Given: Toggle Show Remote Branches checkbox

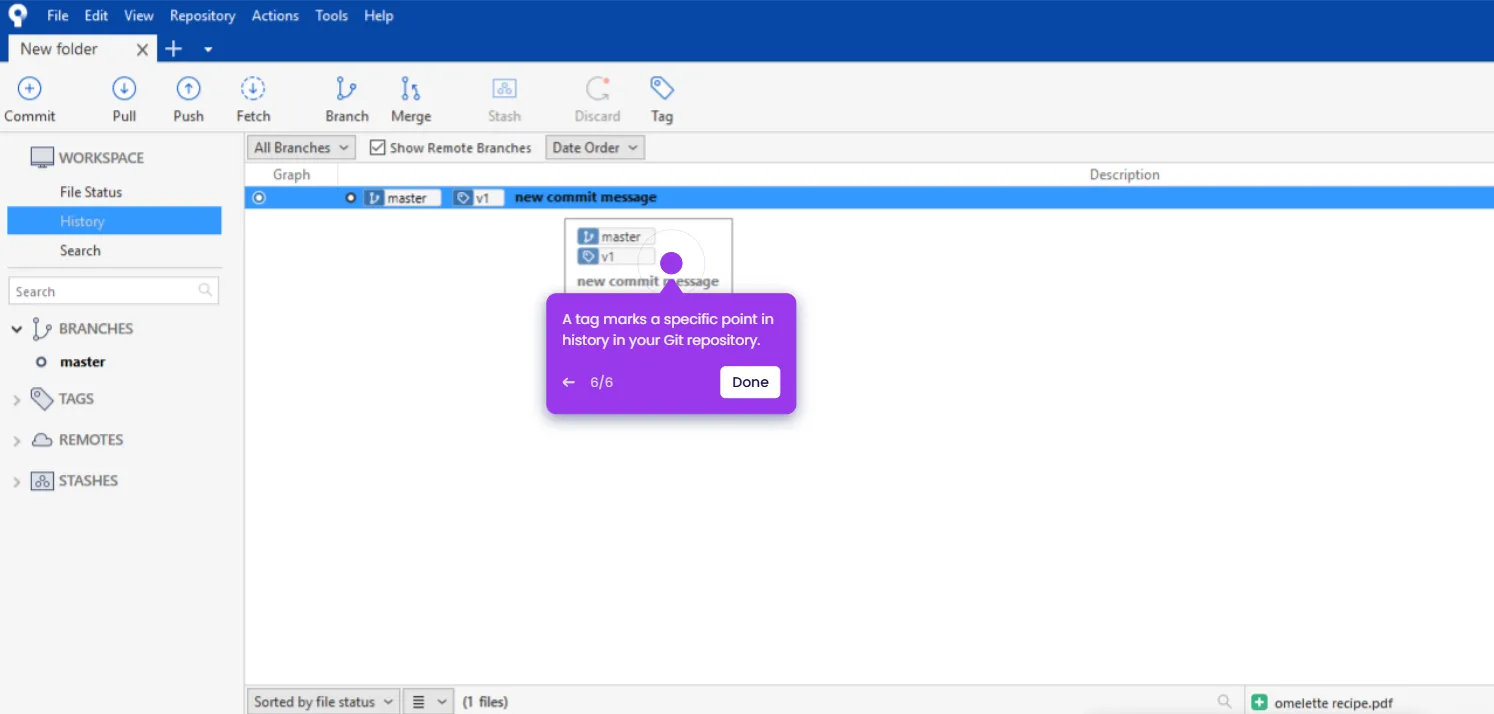Looking at the screenshot, I should click(x=377, y=147).
